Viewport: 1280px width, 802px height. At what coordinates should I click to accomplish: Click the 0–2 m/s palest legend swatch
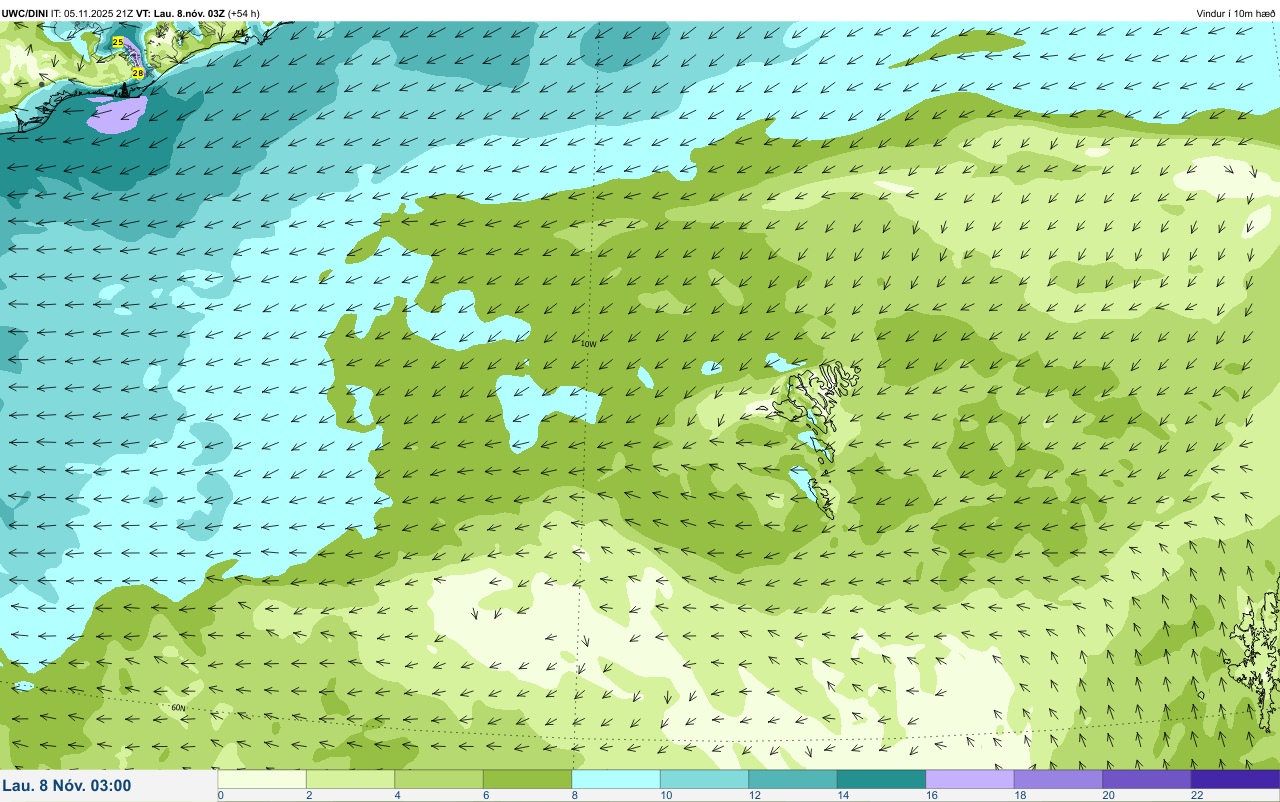pos(262,779)
